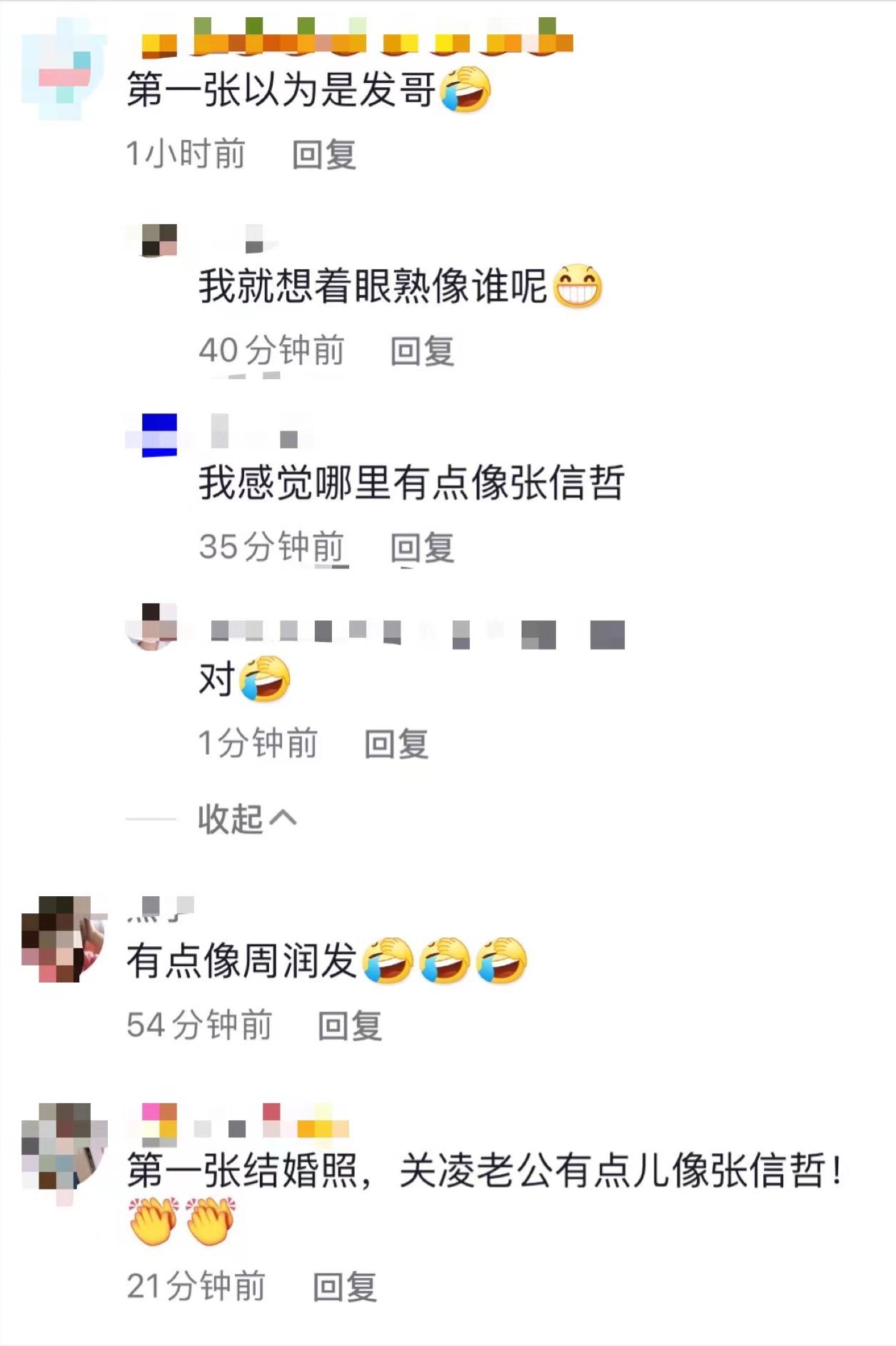896x1346 pixels.
Task: Open avatar of the '对' replier
Action: coord(151,627)
